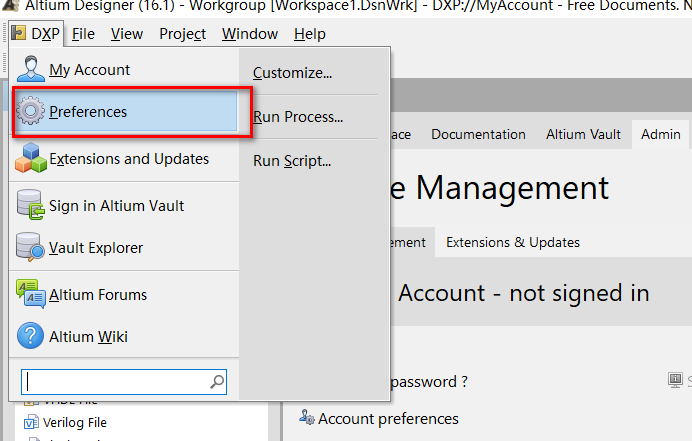Click the Verilog File document icon
The width and height of the screenshot is (692, 441).
coord(30,422)
